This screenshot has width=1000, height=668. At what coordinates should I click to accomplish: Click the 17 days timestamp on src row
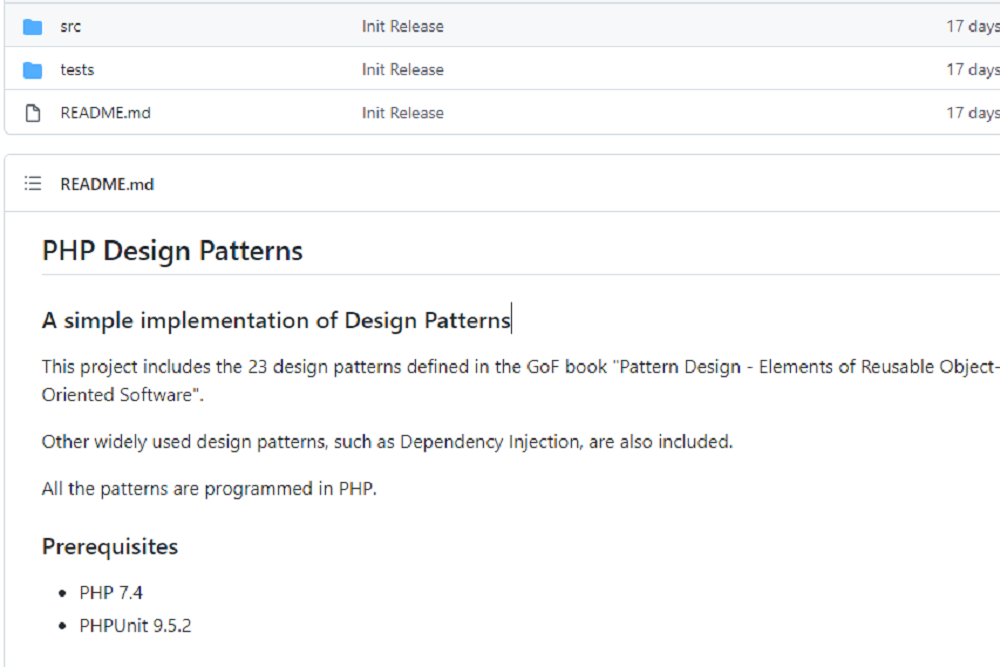pos(972,27)
